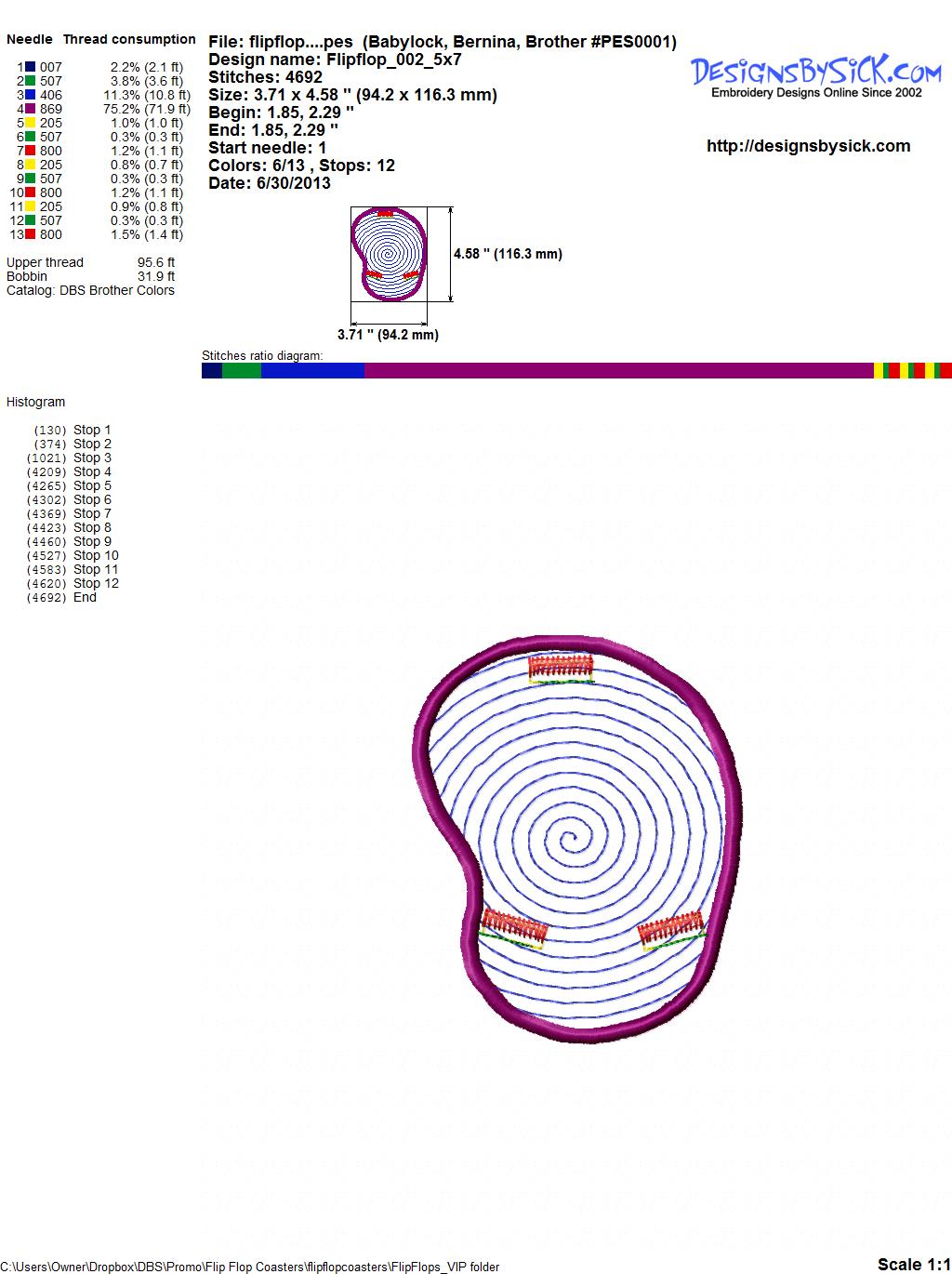Screen dimensions: 952x1274
Task: Click the Scale 1:1 label
Action: pyautogui.click(x=913, y=1264)
